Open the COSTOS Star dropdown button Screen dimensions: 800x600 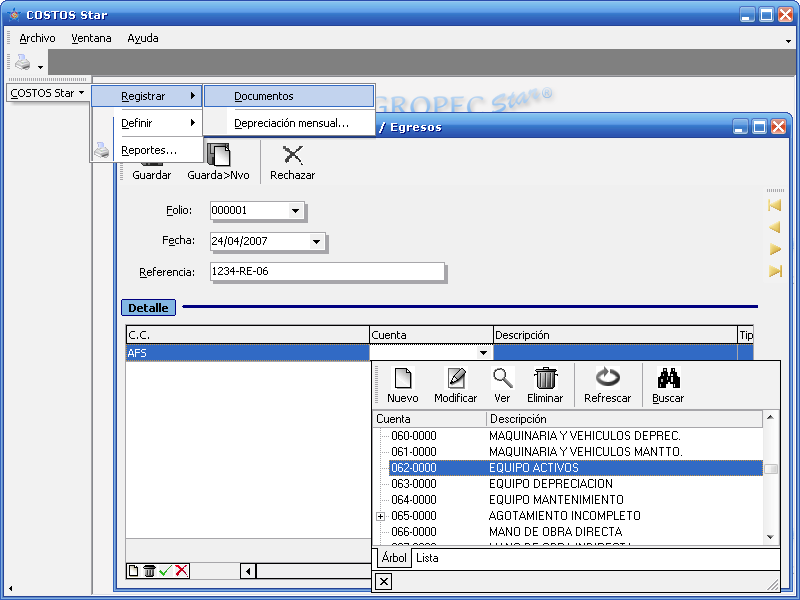(x=47, y=93)
